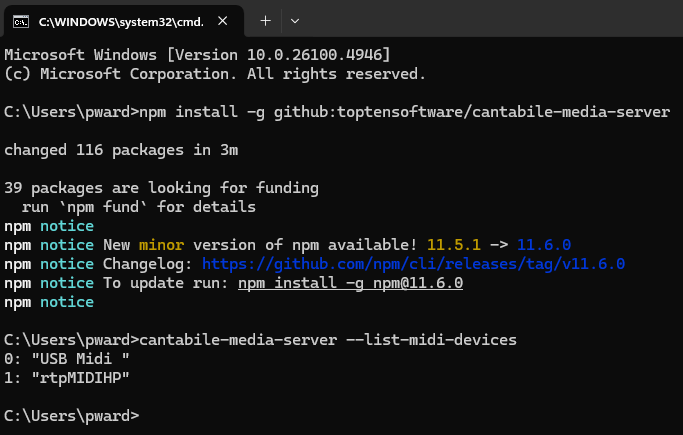Click the "USB Midi" device line
This screenshot has height=435, width=683.
[67, 358]
